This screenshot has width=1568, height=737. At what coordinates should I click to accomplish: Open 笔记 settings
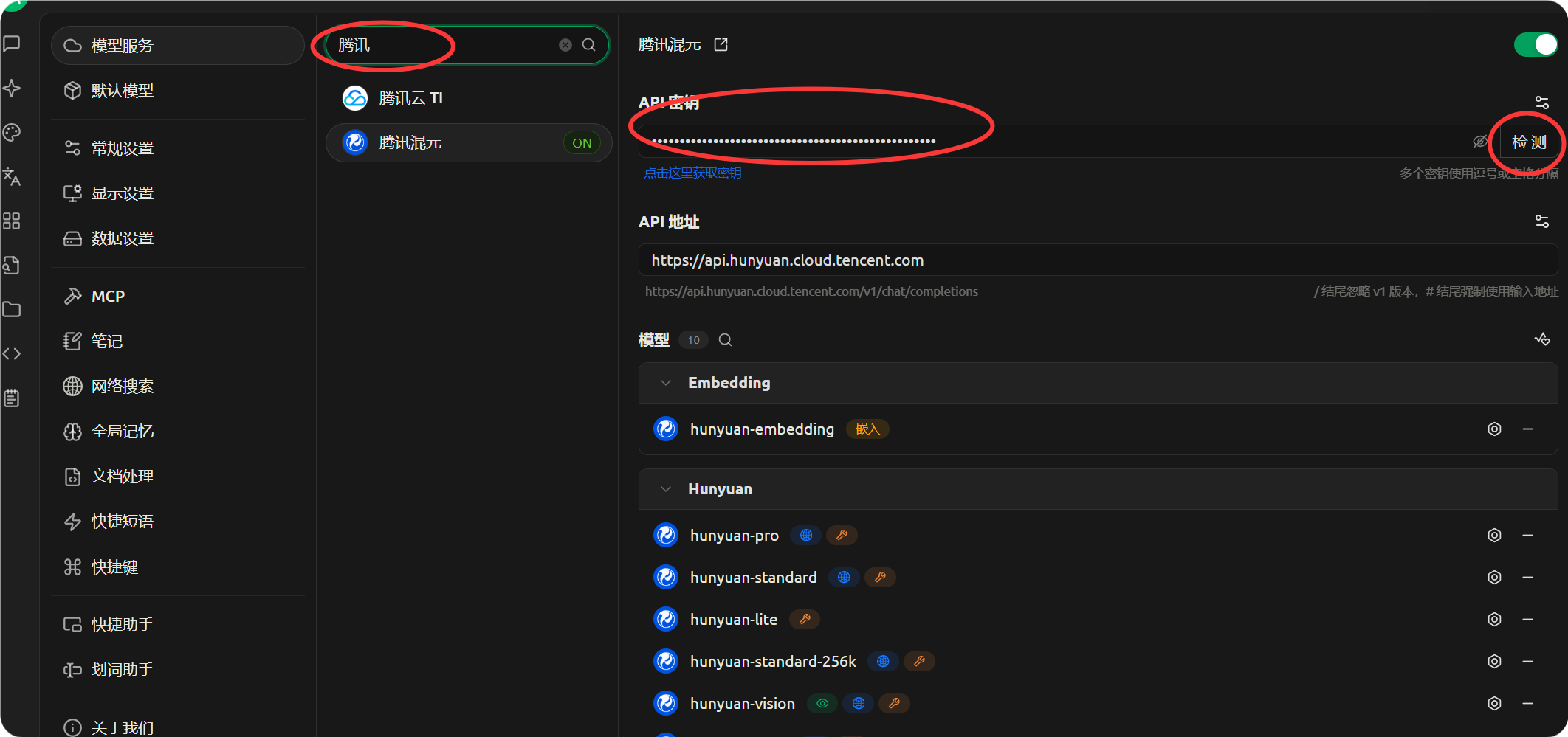point(178,342)
